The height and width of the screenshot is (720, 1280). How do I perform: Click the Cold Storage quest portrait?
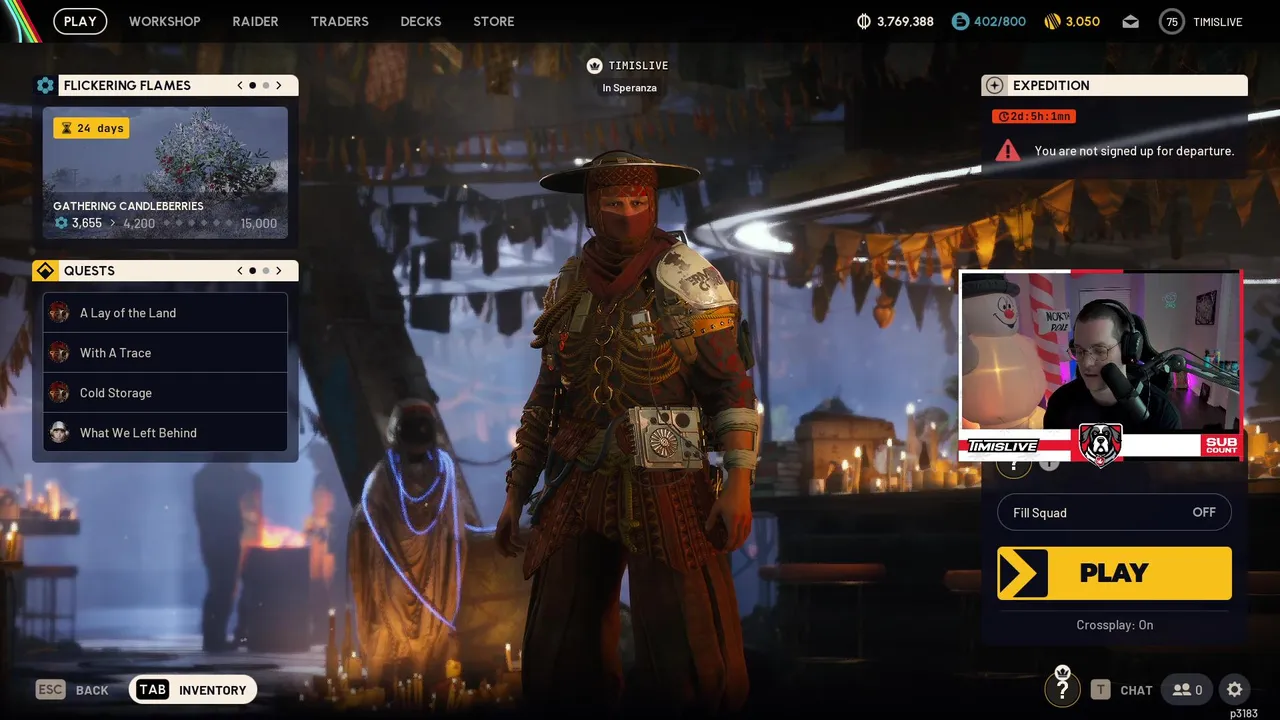click(x=59, y=392)
